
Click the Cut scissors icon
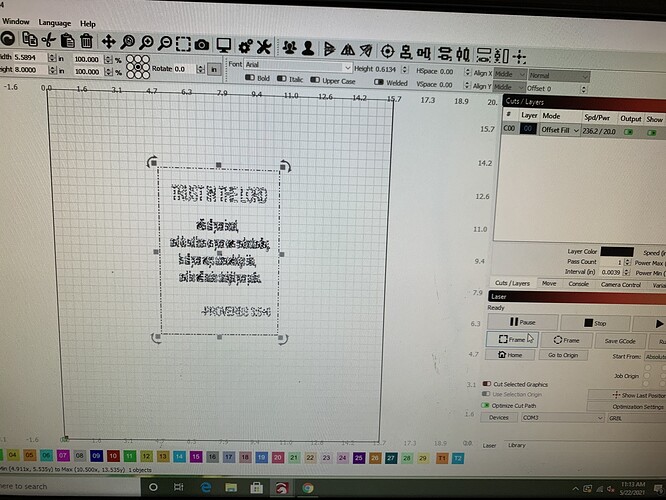point(49,40)
